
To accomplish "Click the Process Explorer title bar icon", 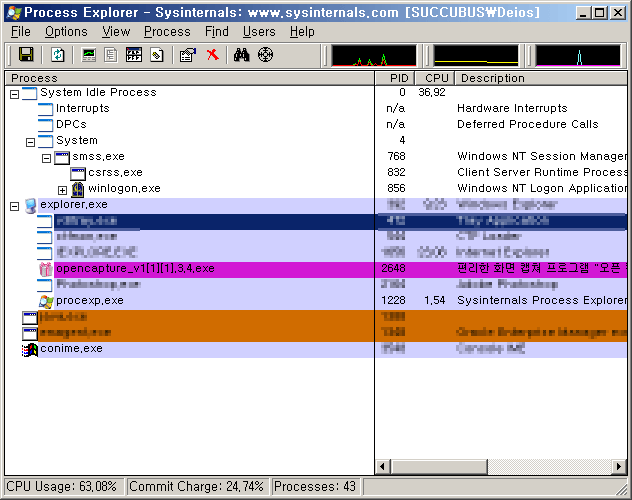I will [x=14, y=12].
